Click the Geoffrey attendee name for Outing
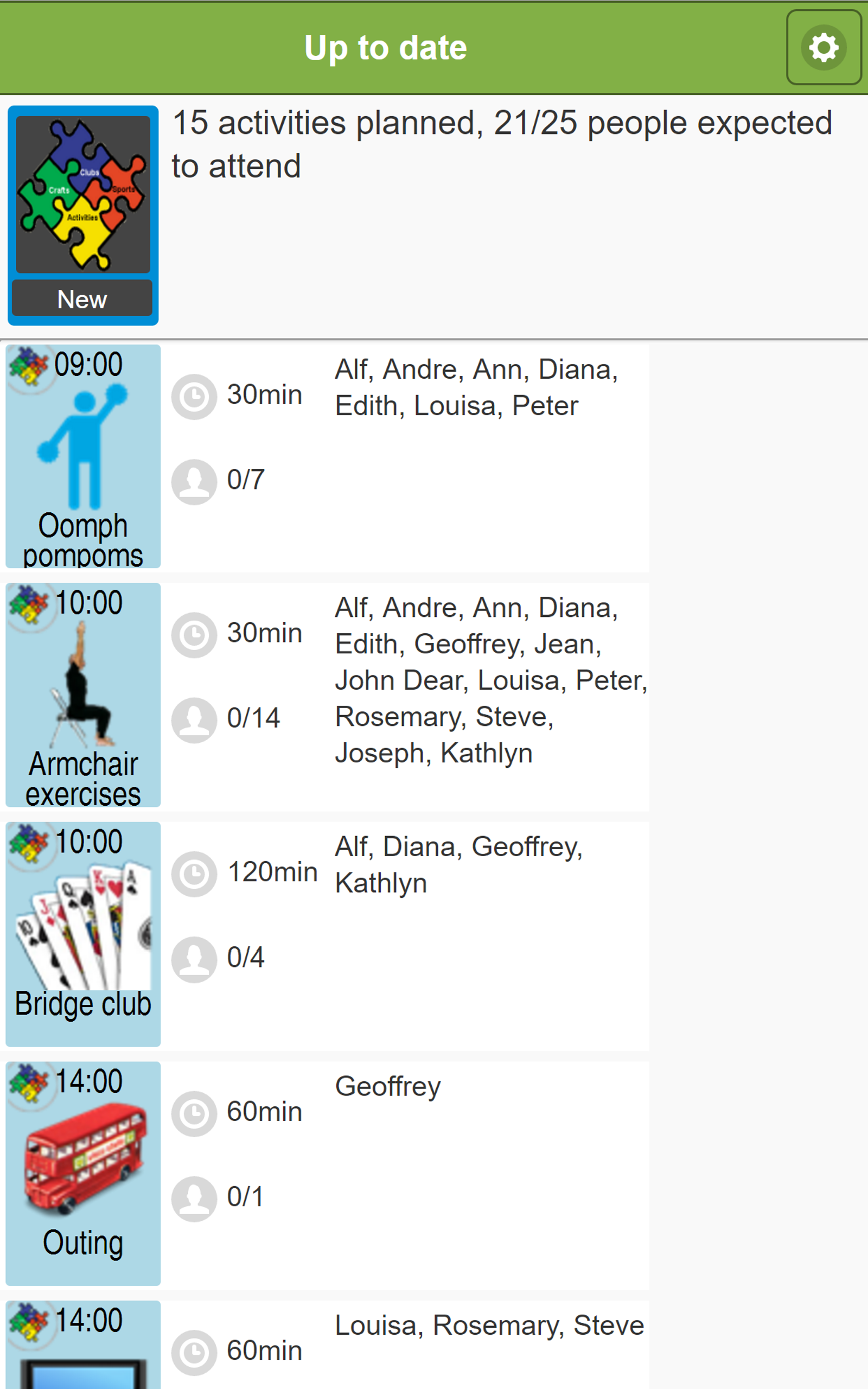Screen dimensions: 868x1389 click(x=388, y=1087)
